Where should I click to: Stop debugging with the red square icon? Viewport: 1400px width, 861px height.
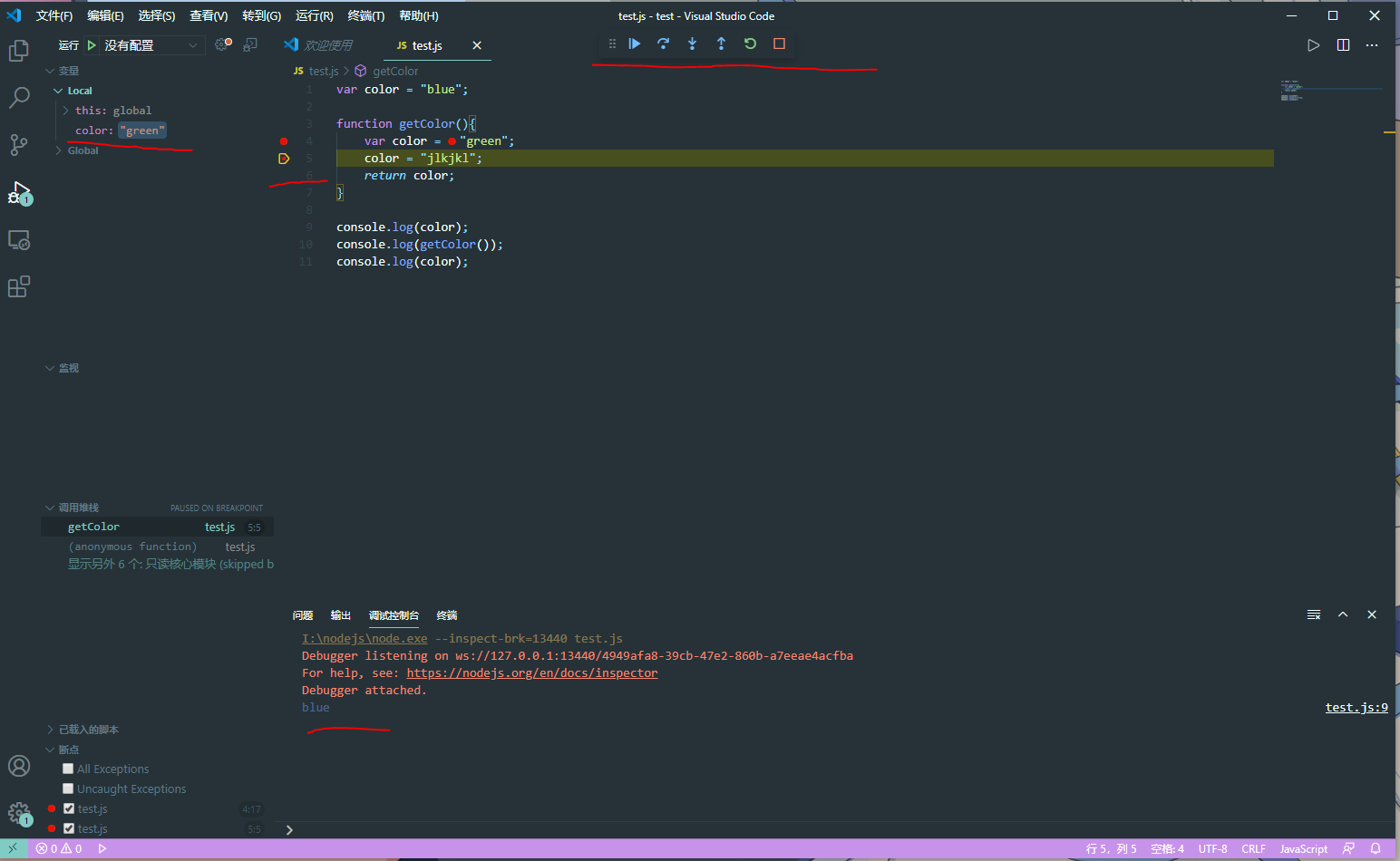pyautogui.click(x=779, y=44)
